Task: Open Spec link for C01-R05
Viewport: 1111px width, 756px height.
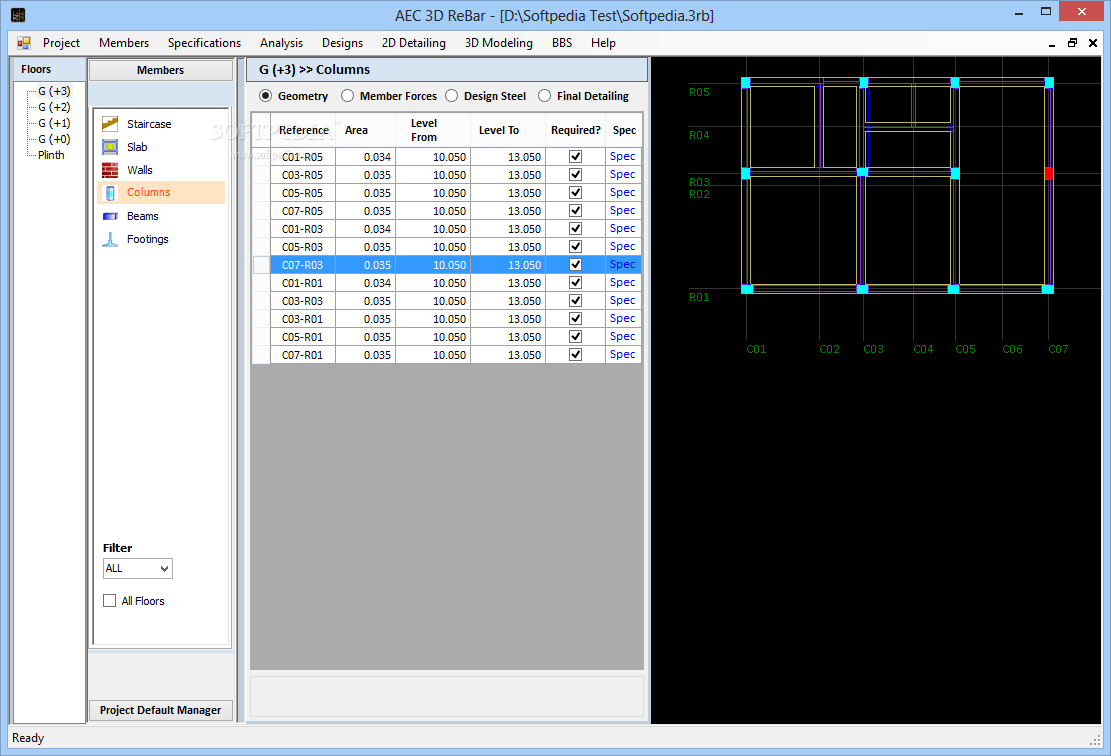Action: click(622, 157)
